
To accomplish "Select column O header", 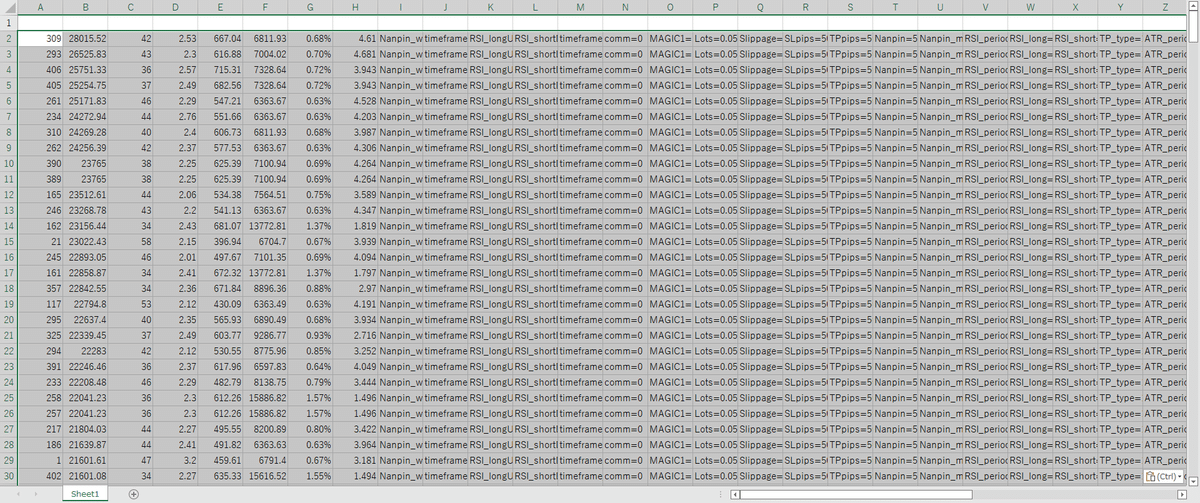I will 669,7.
